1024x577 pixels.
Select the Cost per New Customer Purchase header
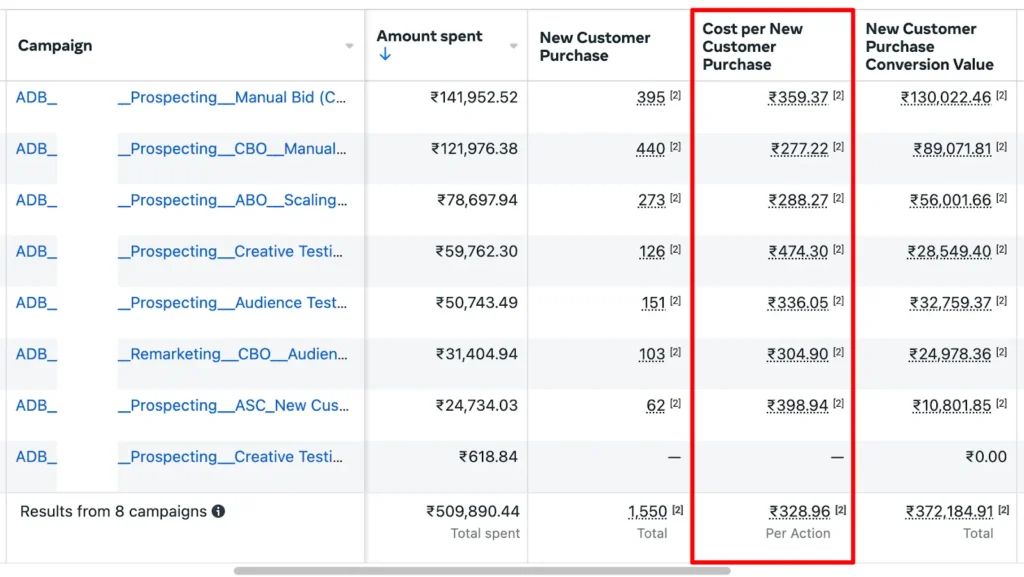[752, 46]
